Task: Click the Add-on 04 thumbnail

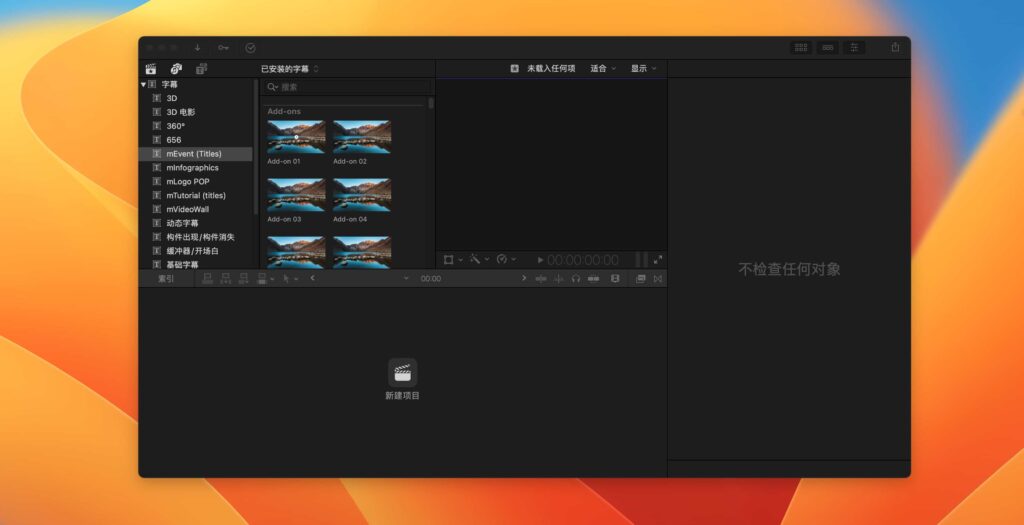Action: click(362, 195)
